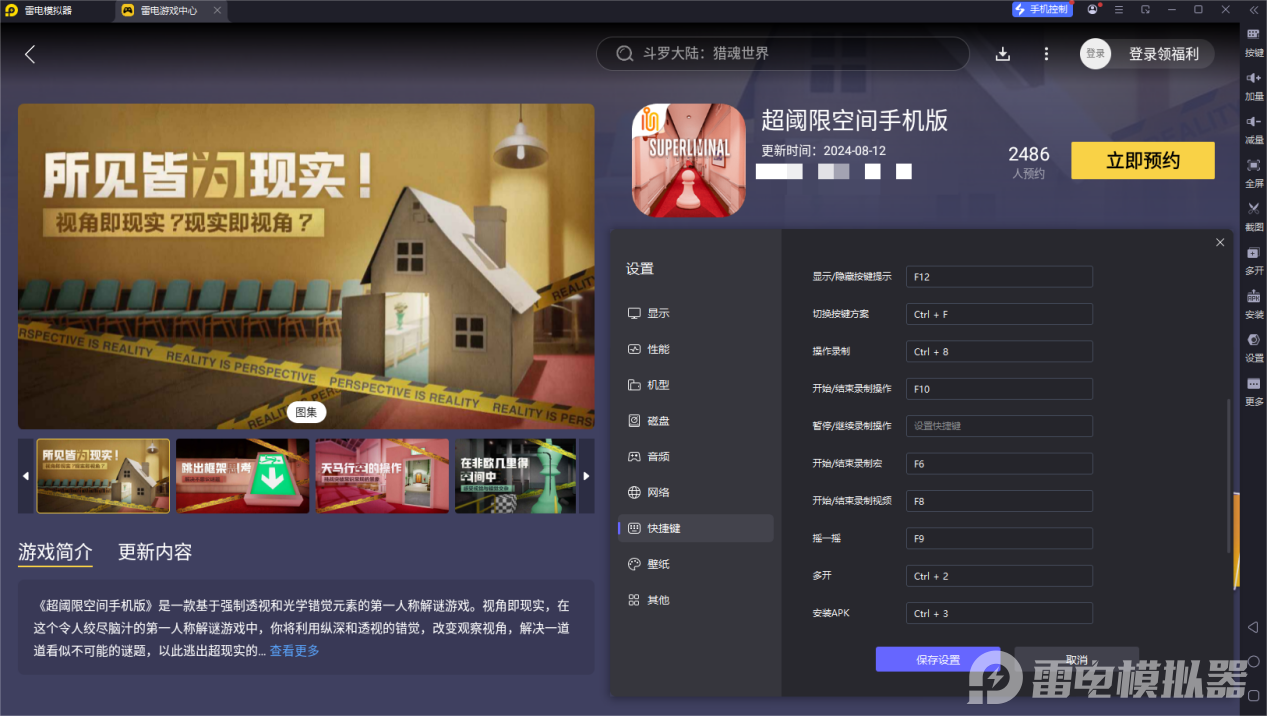Click 手机控制 button in title bar
1267x716 pixels.
[x=1042, y=9]
